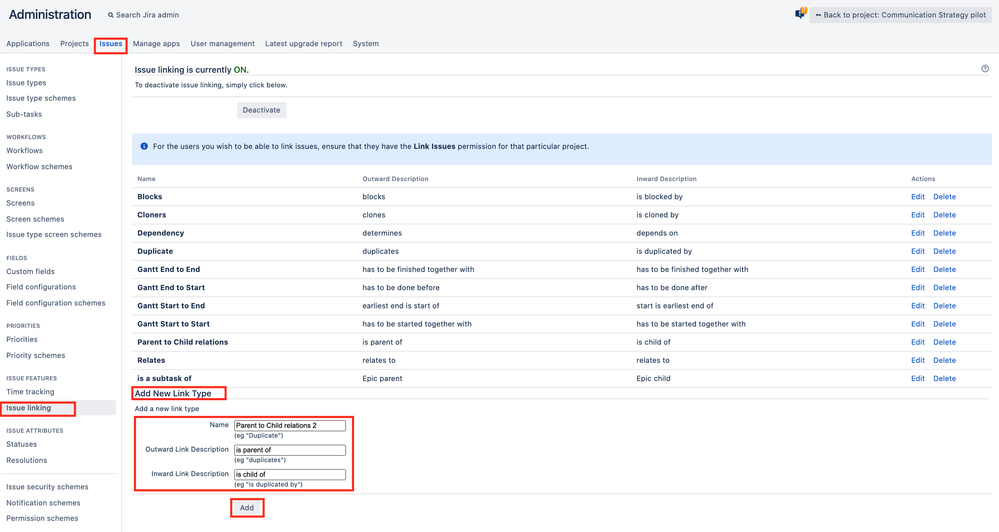999x532 pixels.
Task: Open the System tab
Action: [x=366, y=44]
